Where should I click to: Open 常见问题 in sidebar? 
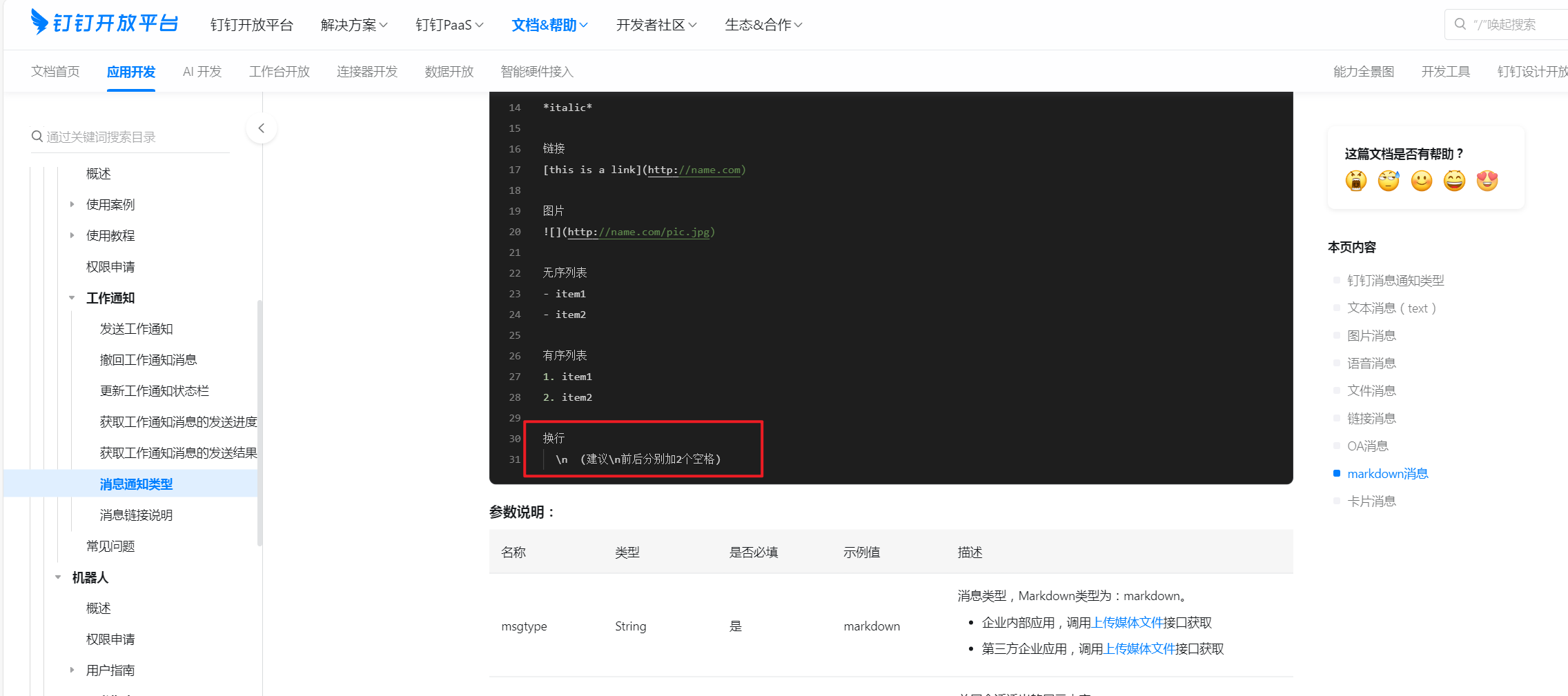tap(110, 546)
